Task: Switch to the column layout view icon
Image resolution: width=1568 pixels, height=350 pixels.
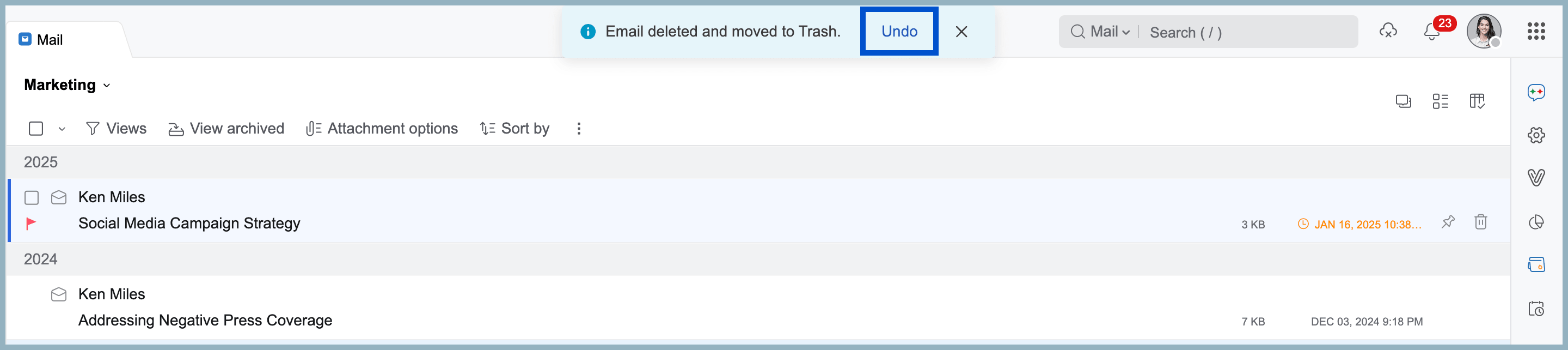Action: [1477, 101]
